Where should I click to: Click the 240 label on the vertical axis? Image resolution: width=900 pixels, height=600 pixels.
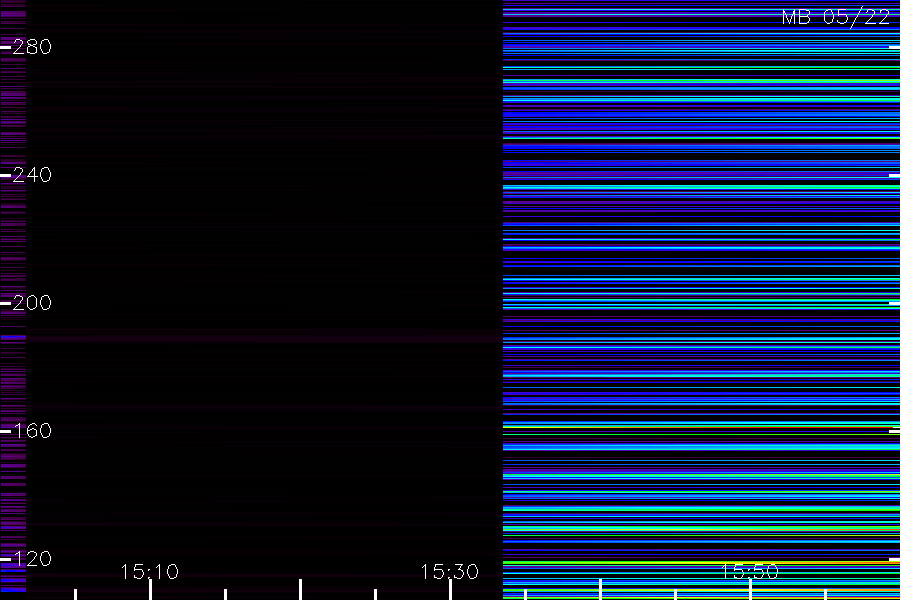point(32,175)
